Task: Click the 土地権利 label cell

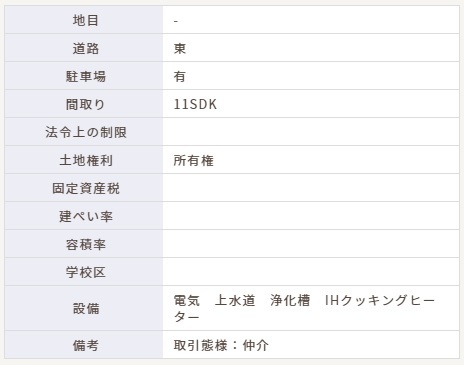Action: click(84, 160)
